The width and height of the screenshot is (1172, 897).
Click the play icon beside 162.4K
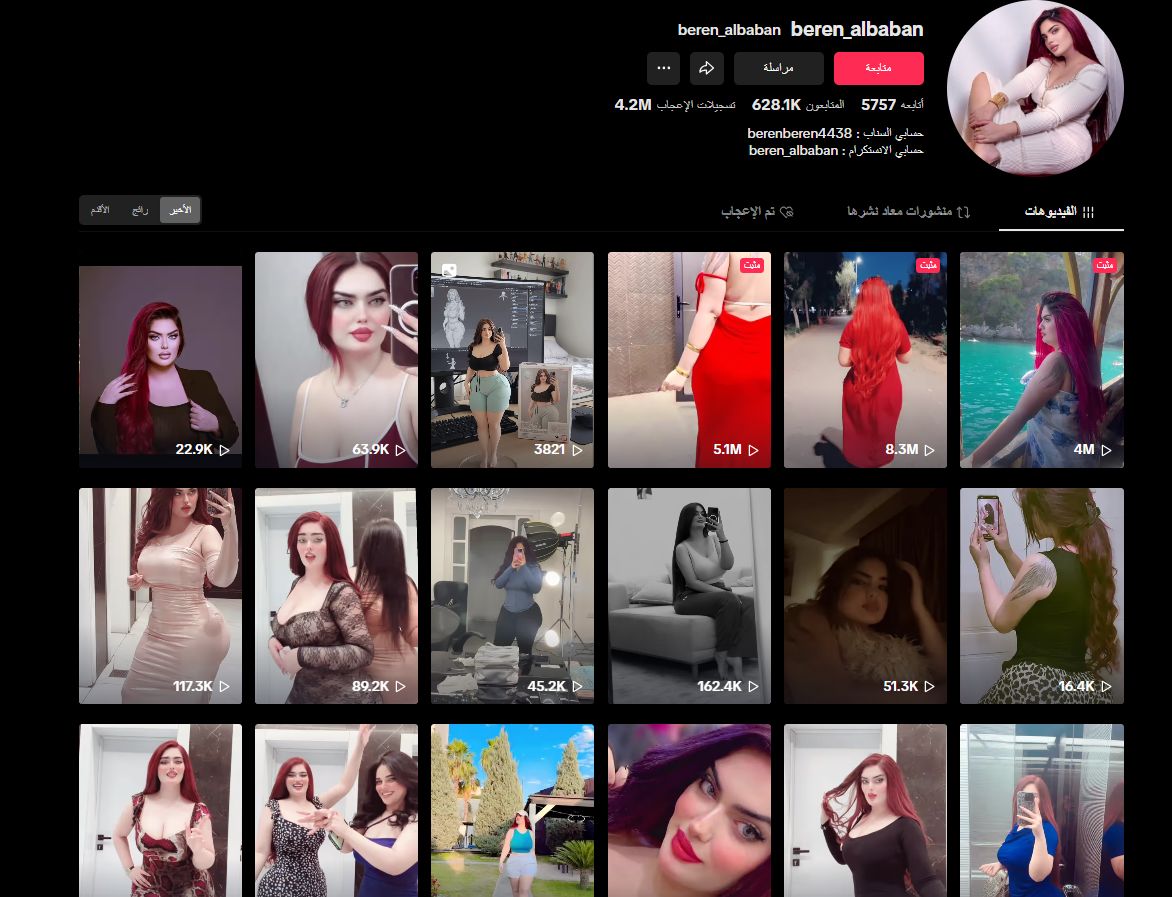point(753,686)
